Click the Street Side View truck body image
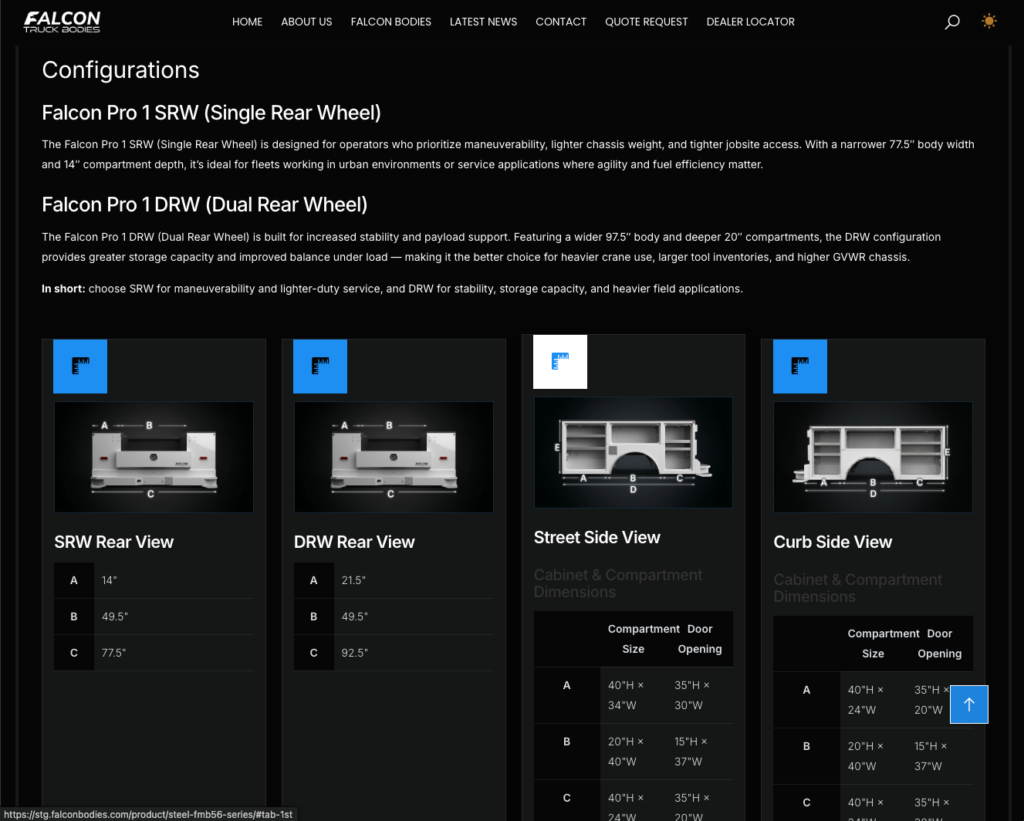Image resolution: width=1024 pixels, height=821 pixels. (633, 452)
